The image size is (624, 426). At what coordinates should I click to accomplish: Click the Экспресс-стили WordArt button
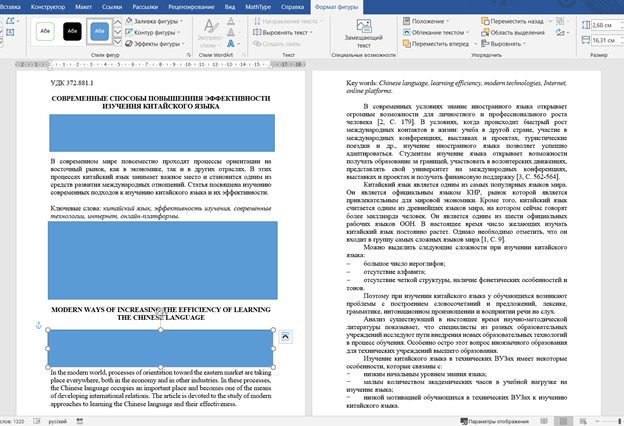210,33
